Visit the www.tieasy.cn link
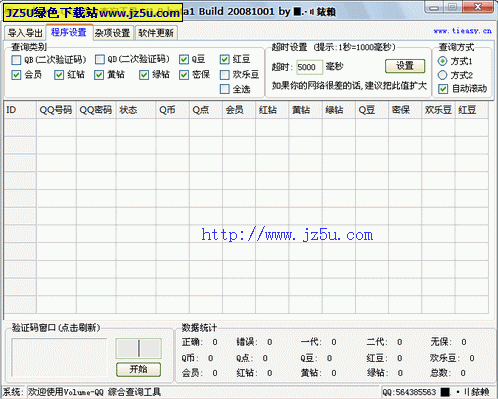This screenshot has width=498, height=399. point(462,31)
